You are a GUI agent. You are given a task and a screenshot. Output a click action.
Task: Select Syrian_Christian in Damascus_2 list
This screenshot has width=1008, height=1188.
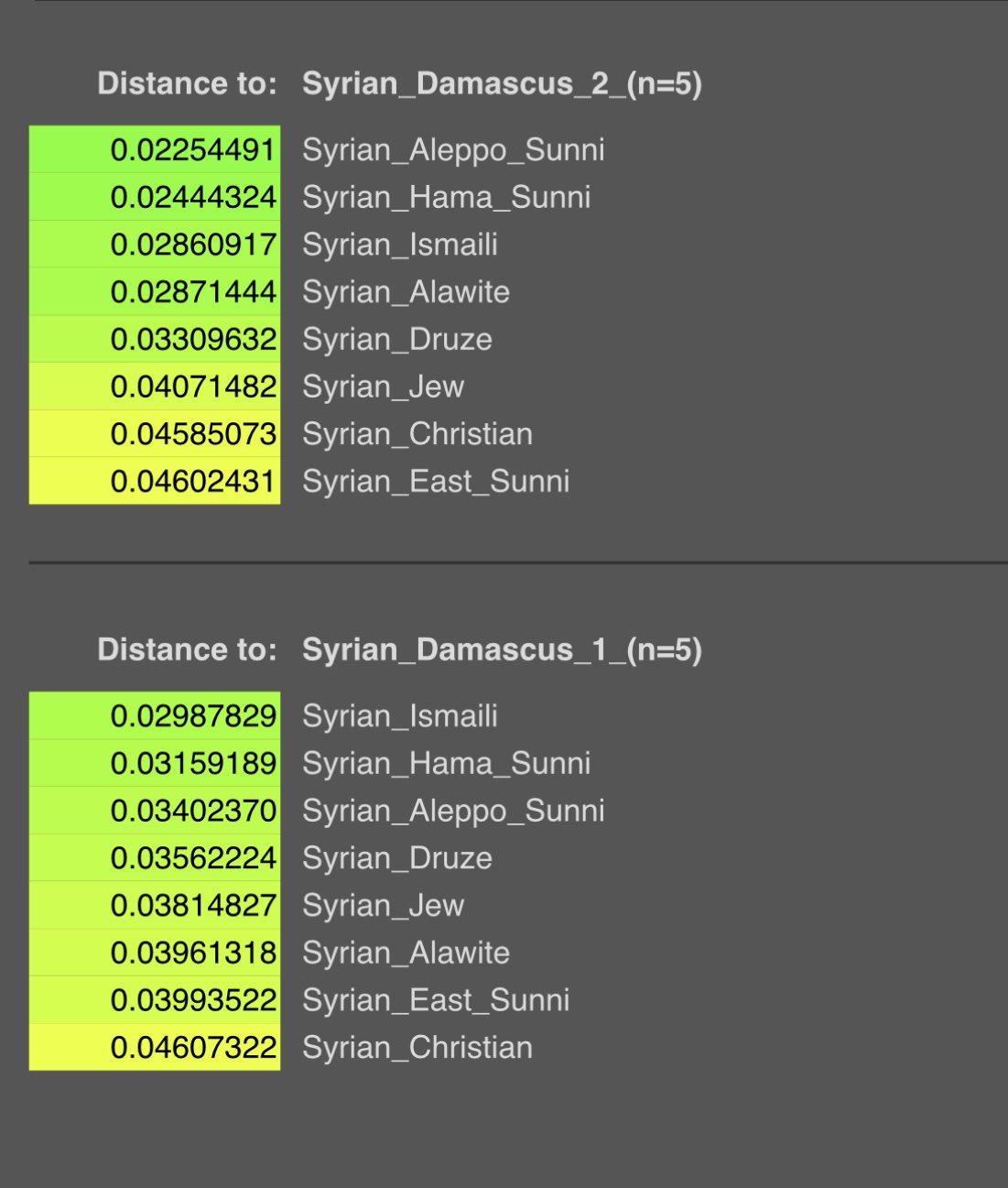417,434
